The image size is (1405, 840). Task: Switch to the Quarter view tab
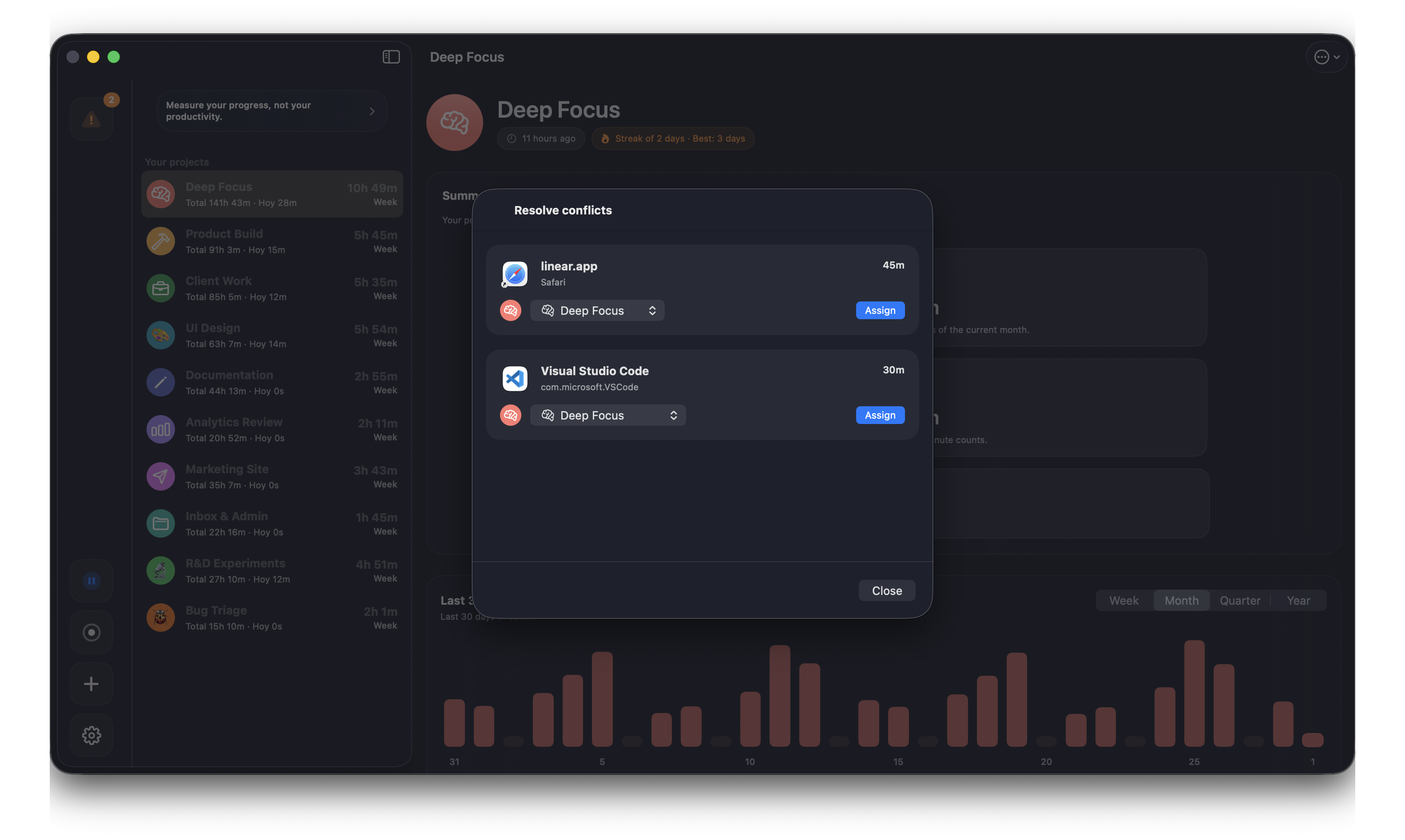(x=1240, y=600)
